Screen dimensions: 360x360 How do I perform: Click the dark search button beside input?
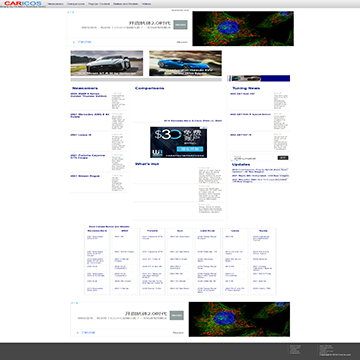pyautogui.click(x=283, y=158)
